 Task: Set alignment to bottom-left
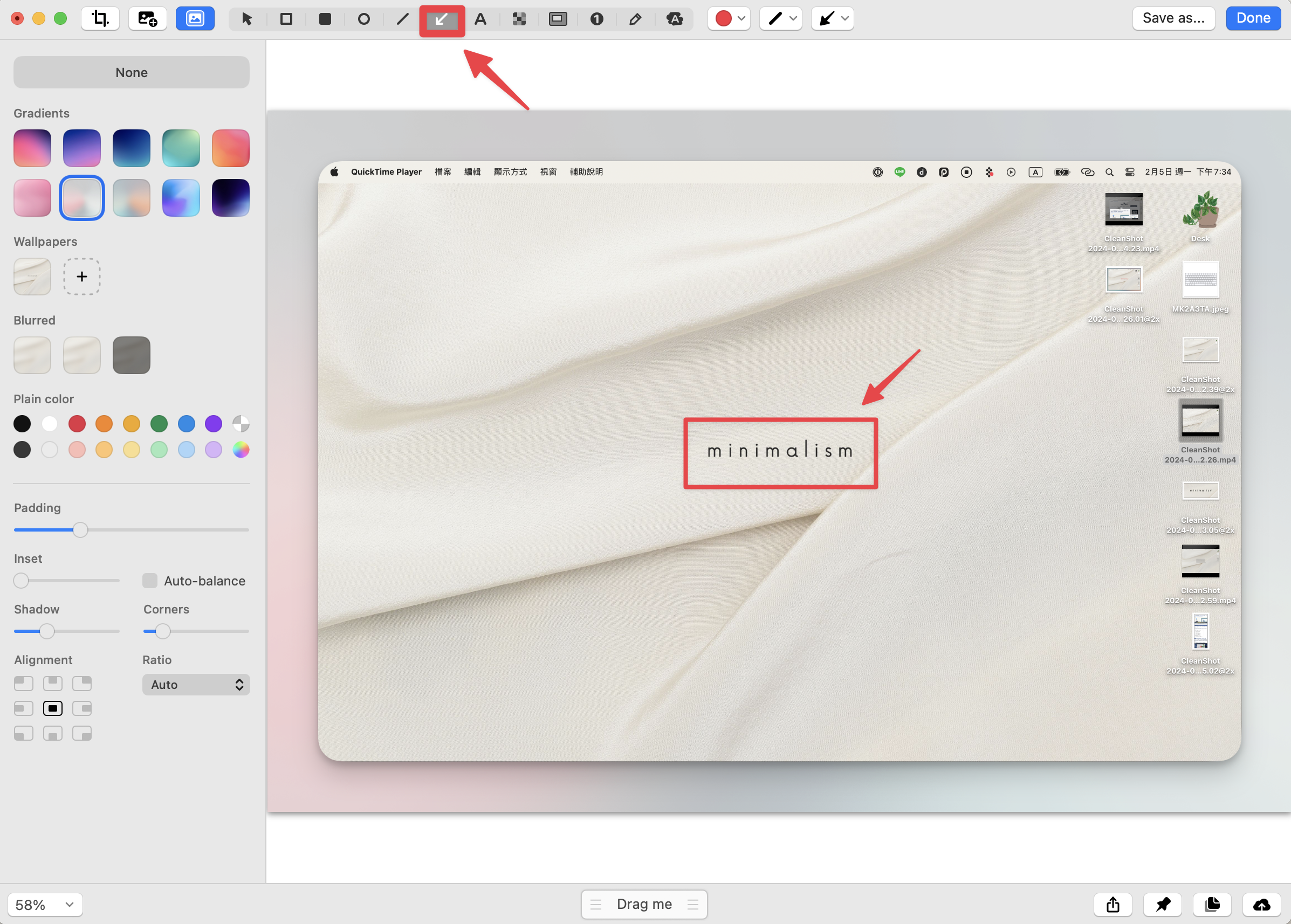click(x=23, y=733)
